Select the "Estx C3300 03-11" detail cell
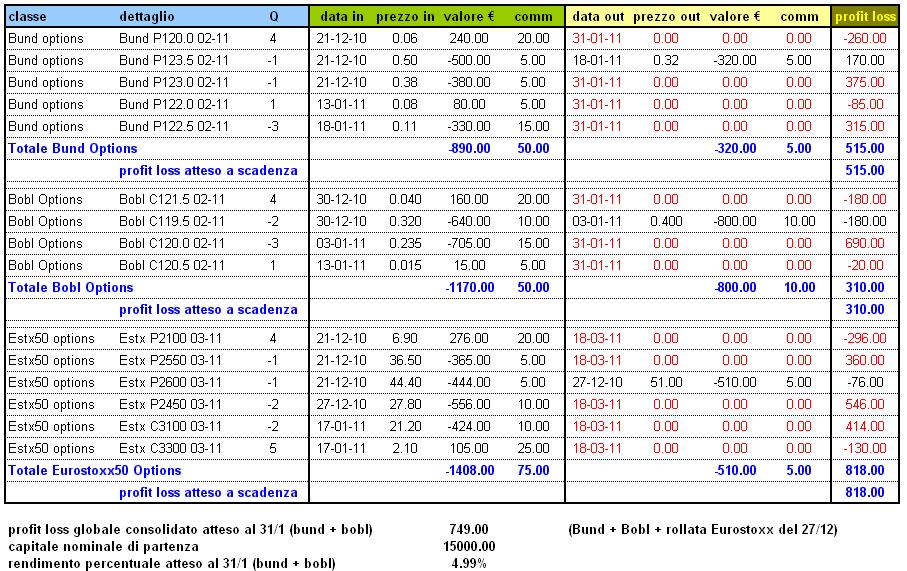 tap(171, 448)
